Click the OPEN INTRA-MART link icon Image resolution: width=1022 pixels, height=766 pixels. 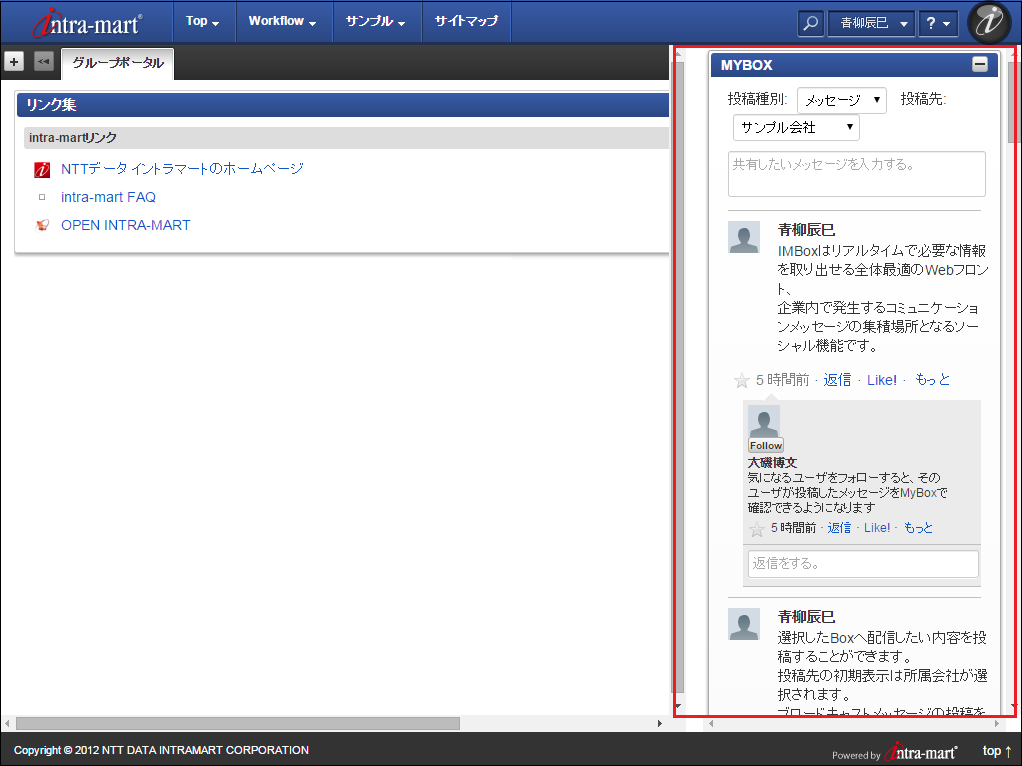tap(41, 226)
